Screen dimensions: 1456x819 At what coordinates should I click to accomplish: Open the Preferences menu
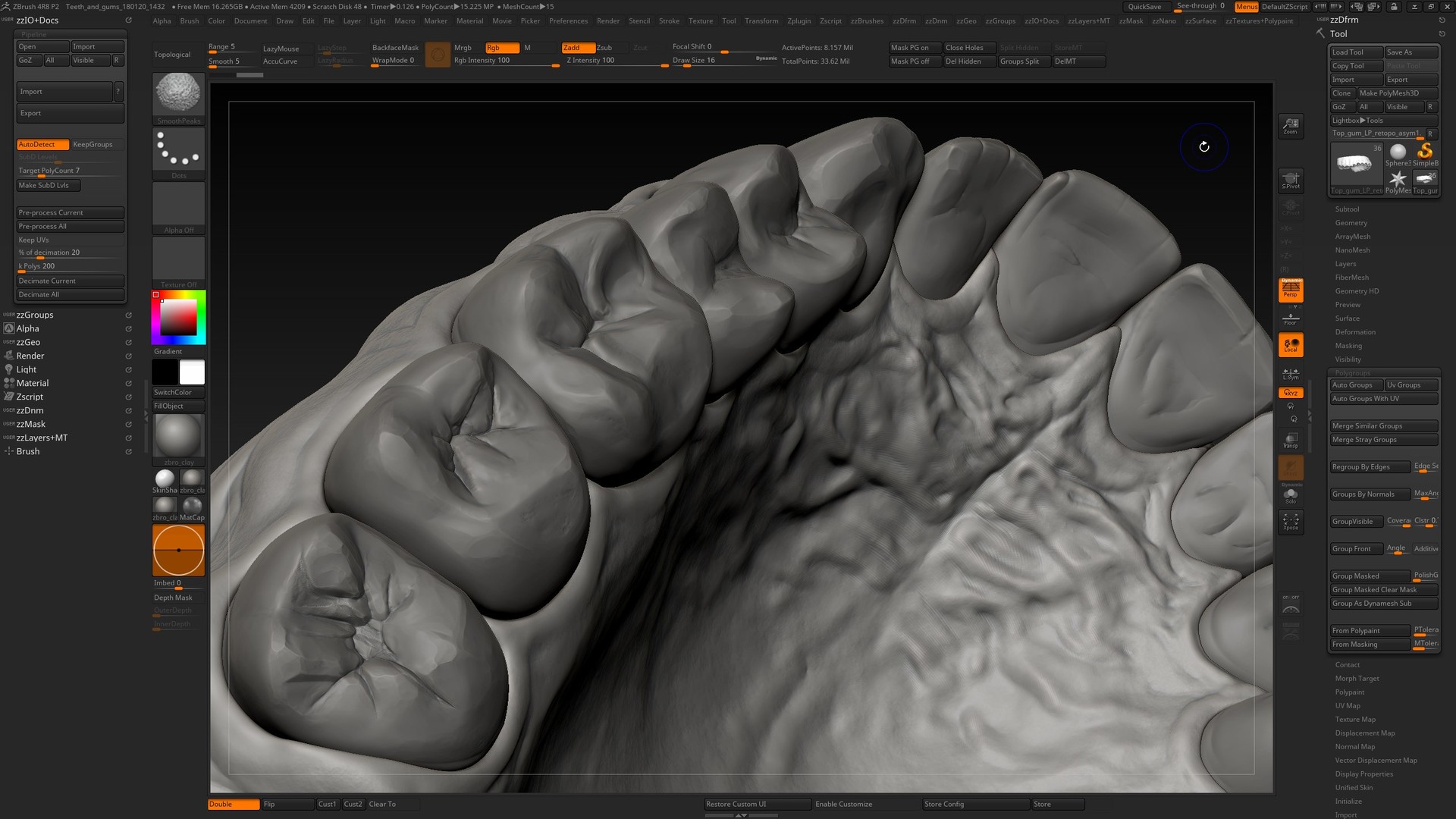(568, 21)
